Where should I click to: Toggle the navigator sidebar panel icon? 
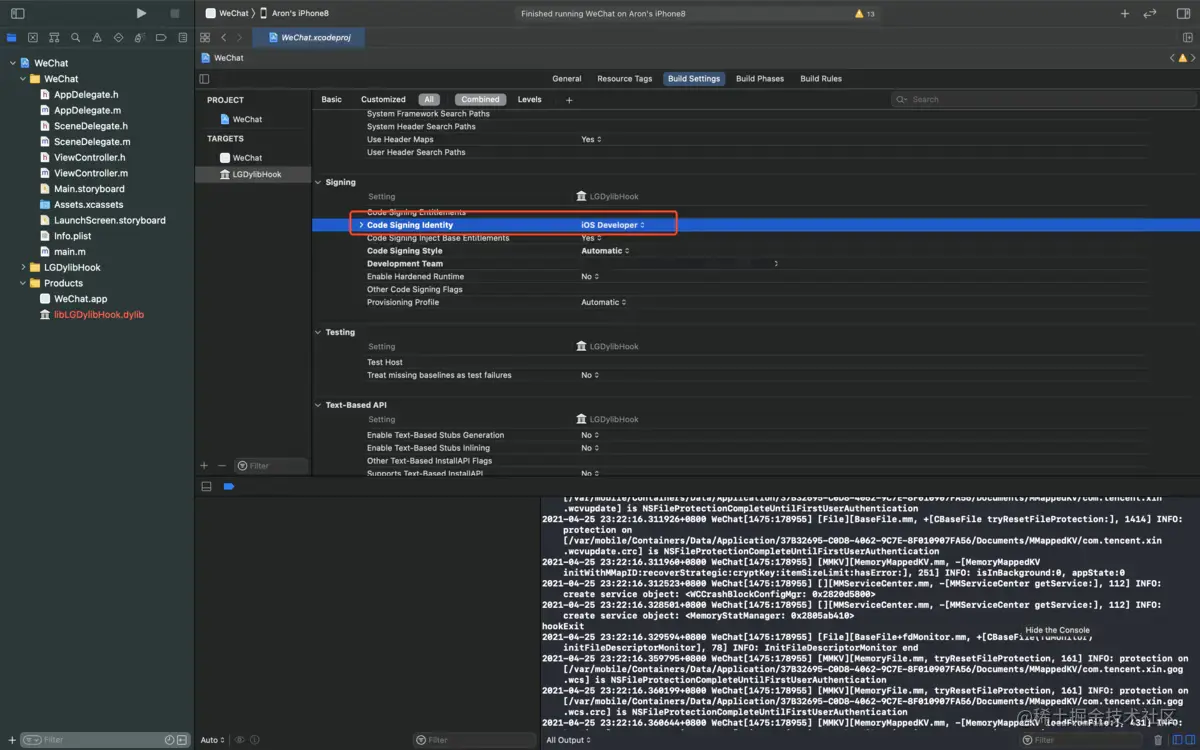point(17,14)
